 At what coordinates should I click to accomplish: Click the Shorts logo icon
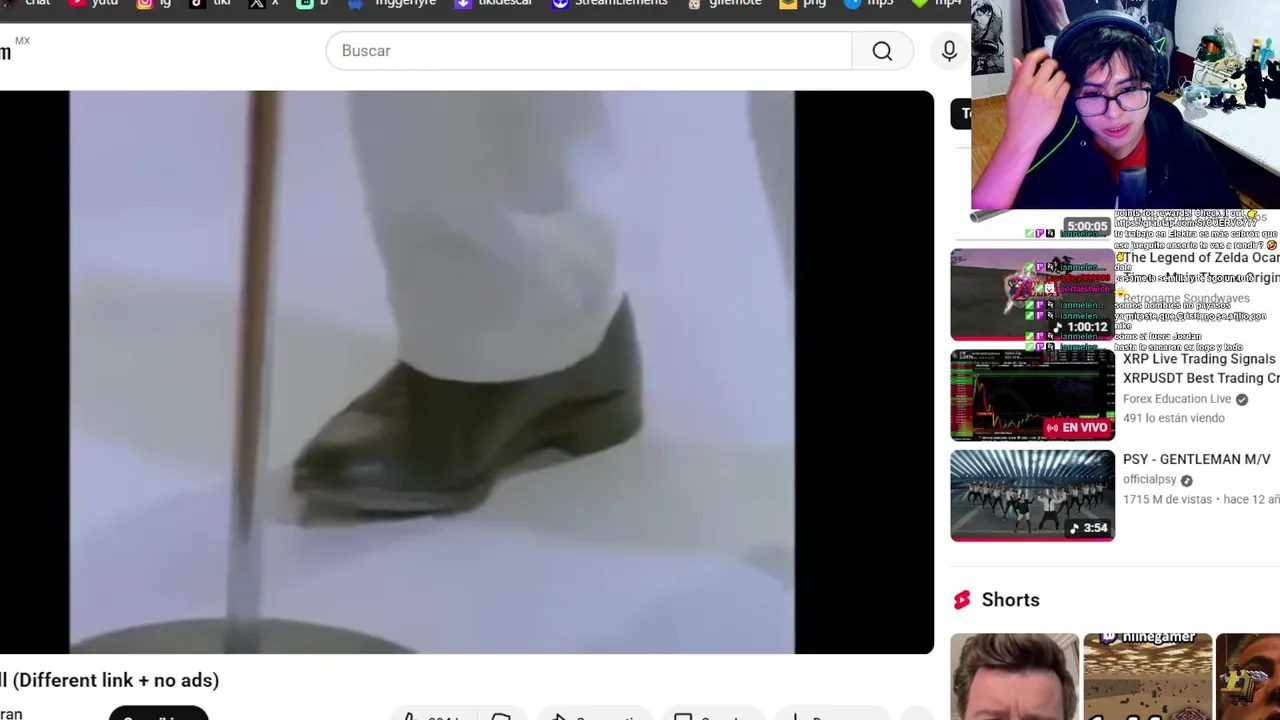point(962,600)
